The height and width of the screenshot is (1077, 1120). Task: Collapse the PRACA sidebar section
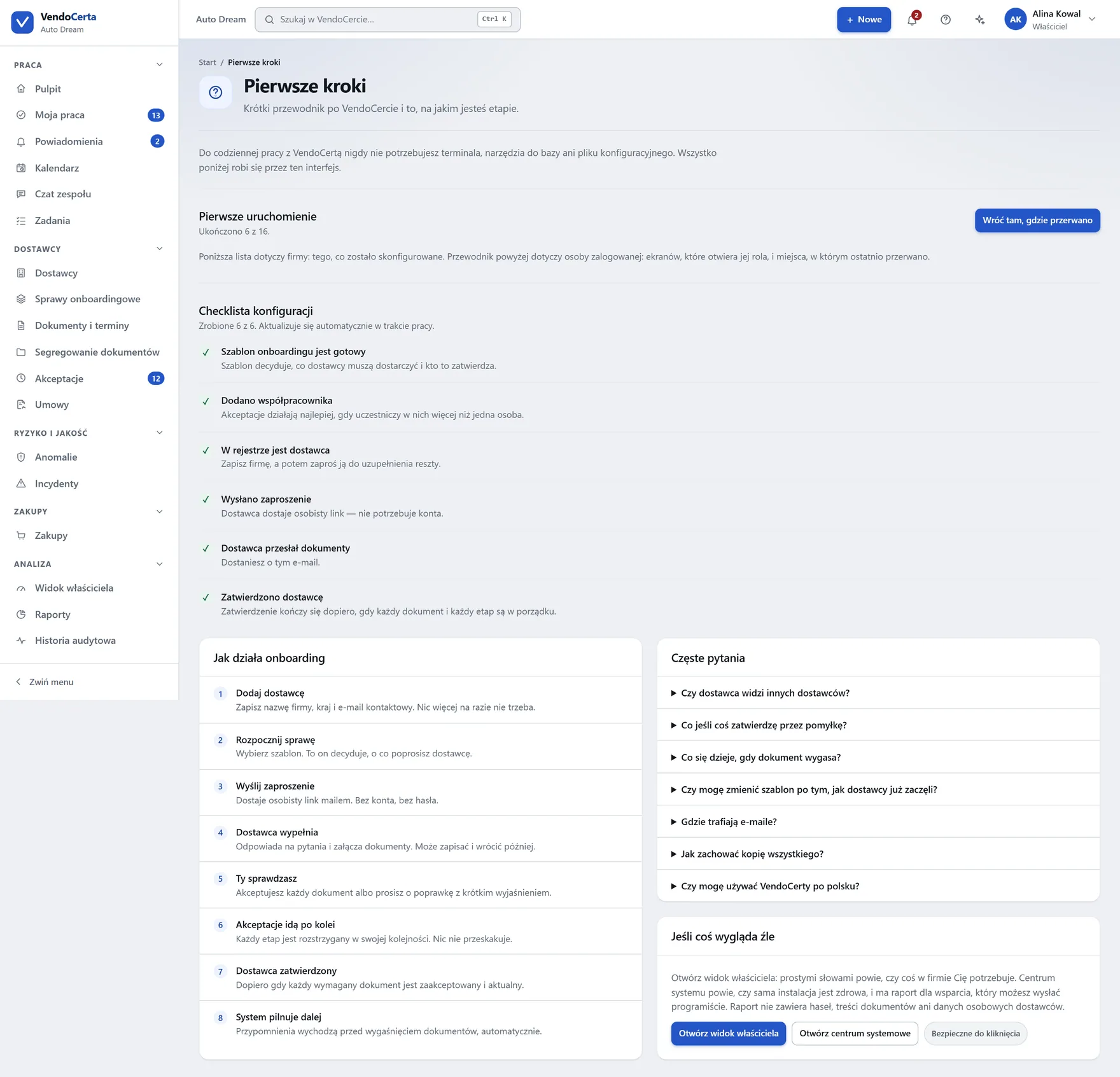[160, 65]
